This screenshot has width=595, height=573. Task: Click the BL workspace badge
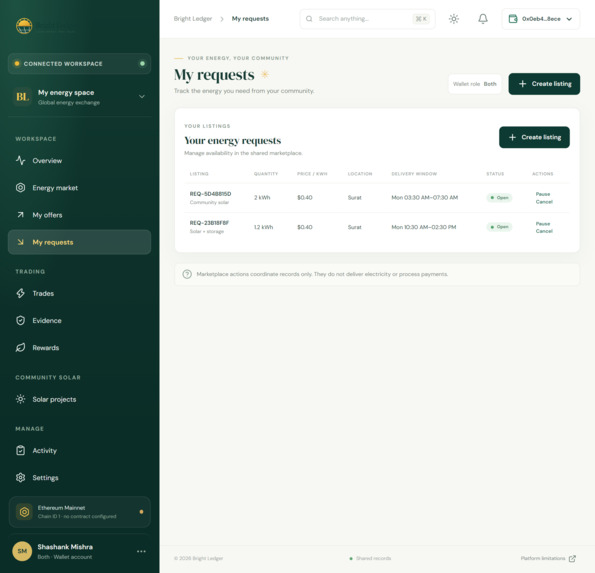[x=22, y=97]
